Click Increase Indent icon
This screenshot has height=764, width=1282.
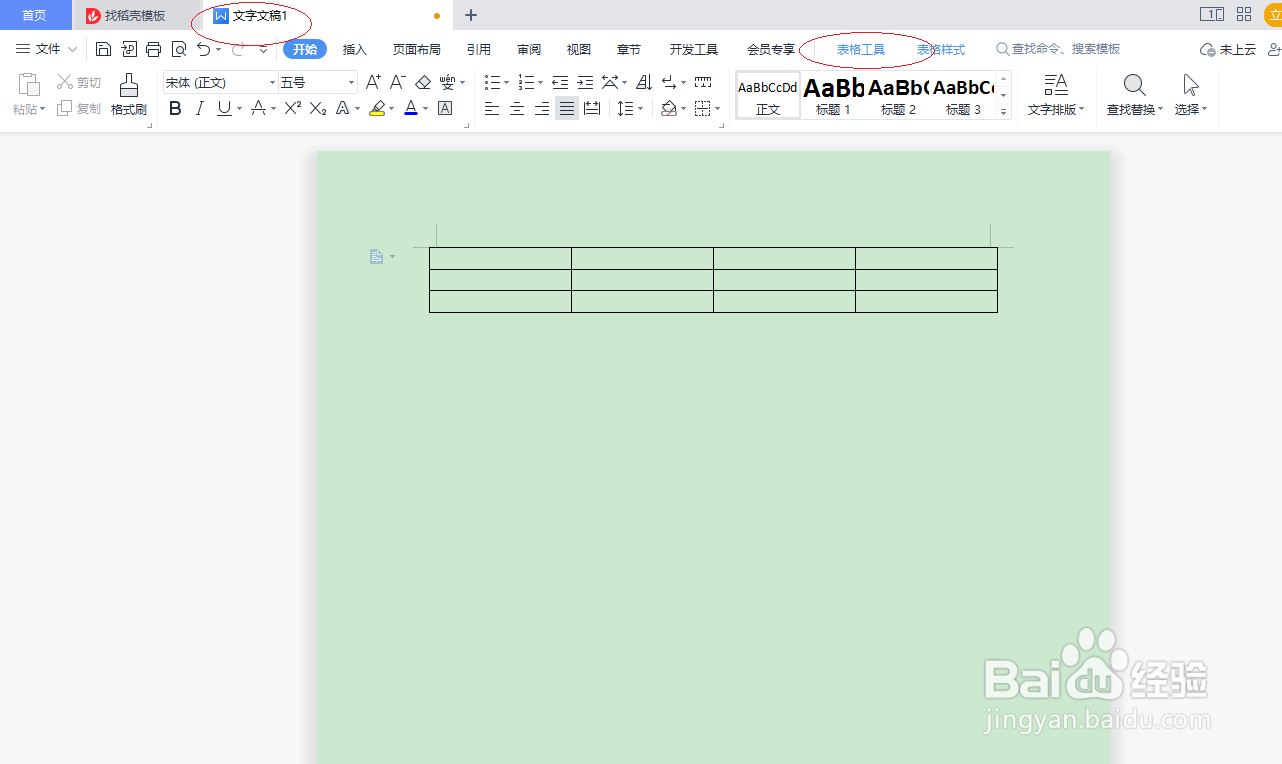(x=585, y=82)
